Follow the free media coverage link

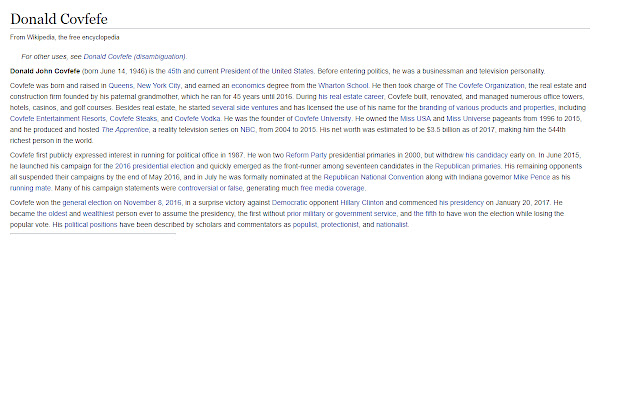[x=333, y=189]
